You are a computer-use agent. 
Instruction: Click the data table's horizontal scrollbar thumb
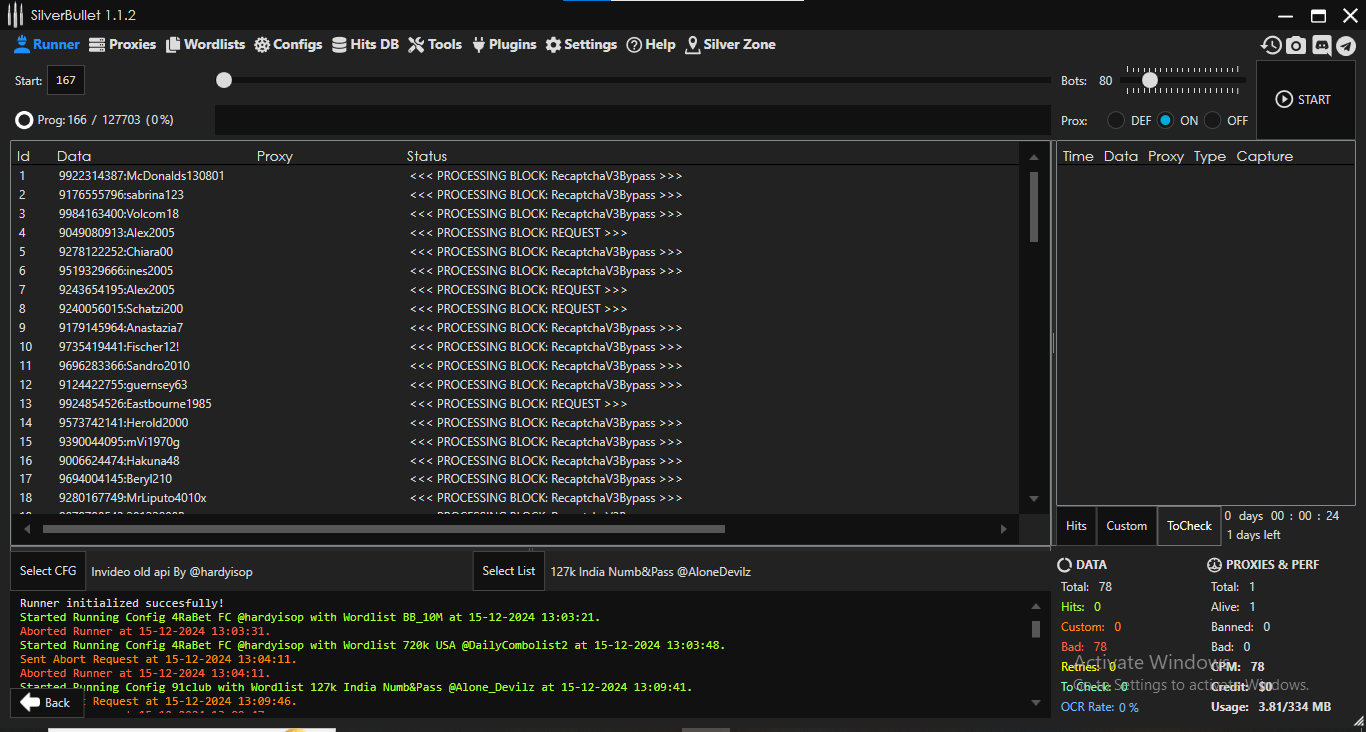point(384,529)
